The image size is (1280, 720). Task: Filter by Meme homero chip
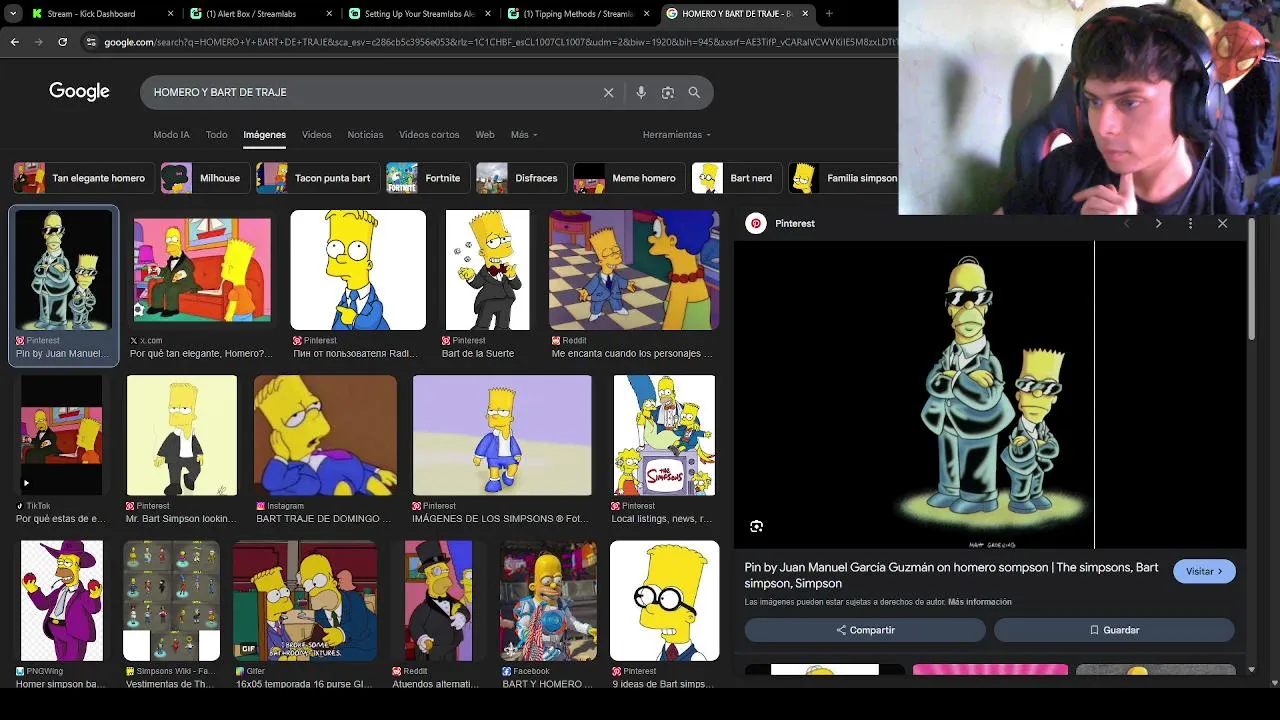click(628, 178)
